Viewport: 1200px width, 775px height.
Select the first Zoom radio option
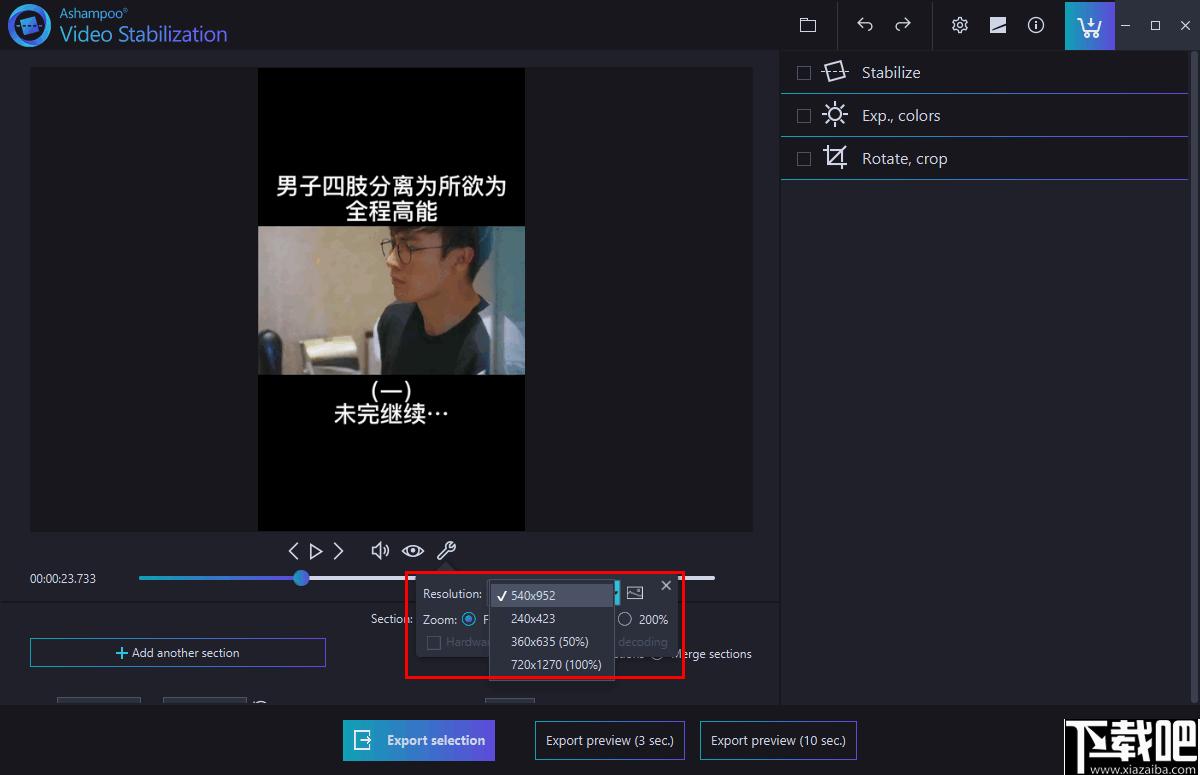[x=469, y=620]
